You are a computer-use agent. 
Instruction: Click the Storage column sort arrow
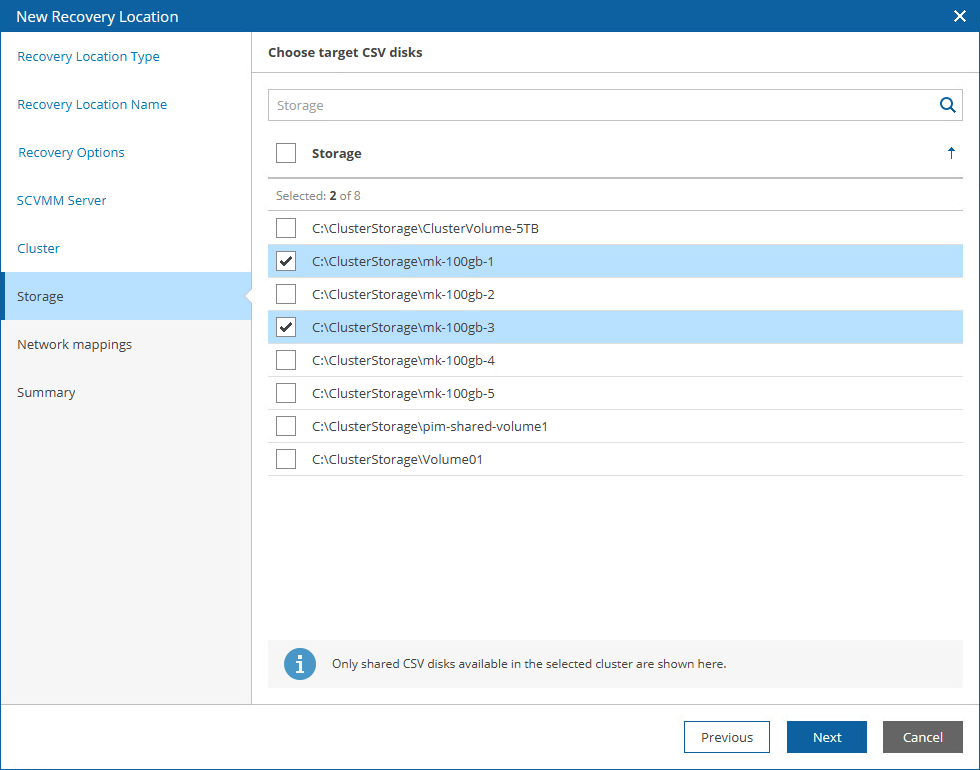coord(951,153)
